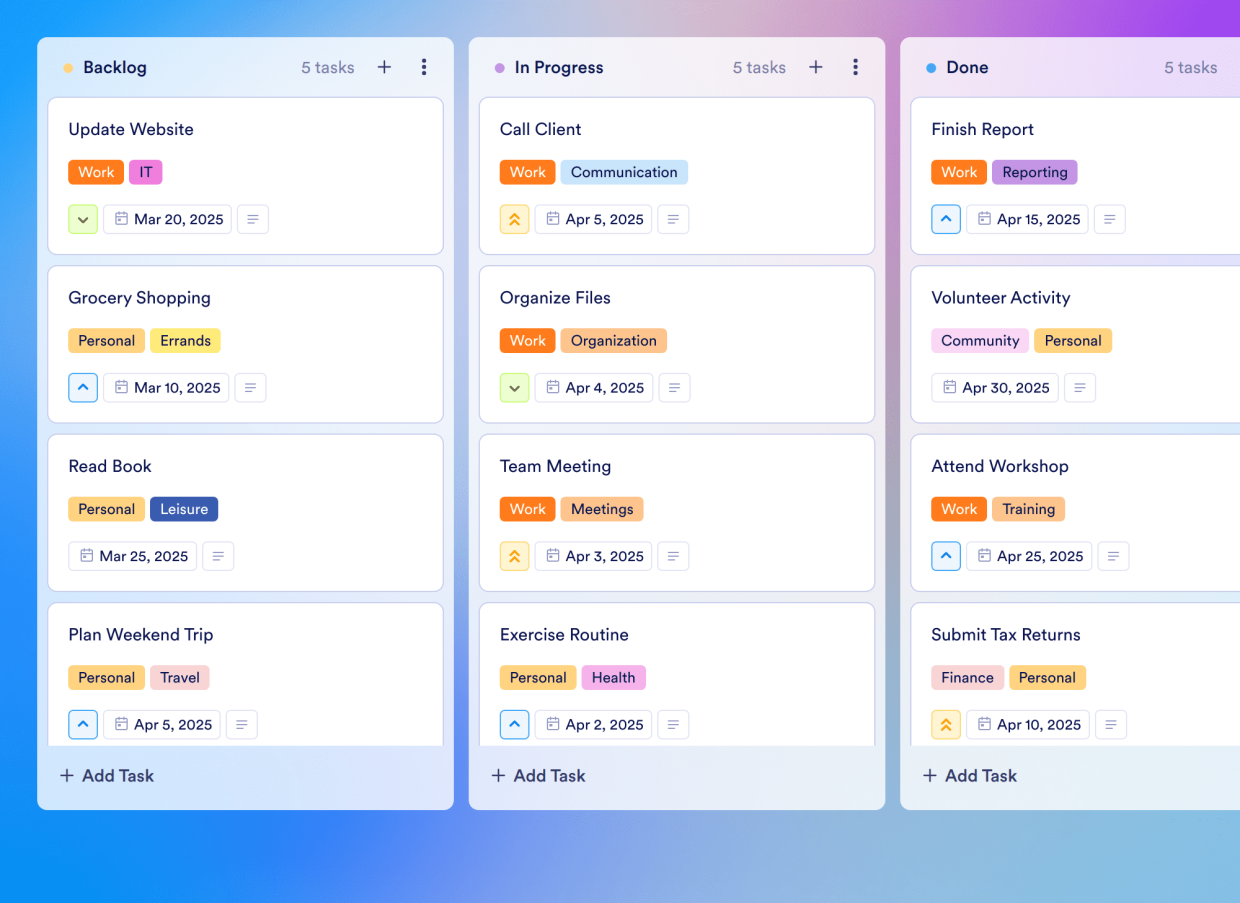Viewport: 1240px width, 903px height.
Task: Click the plus icon in Backlog header
Action: pos(384,67)
